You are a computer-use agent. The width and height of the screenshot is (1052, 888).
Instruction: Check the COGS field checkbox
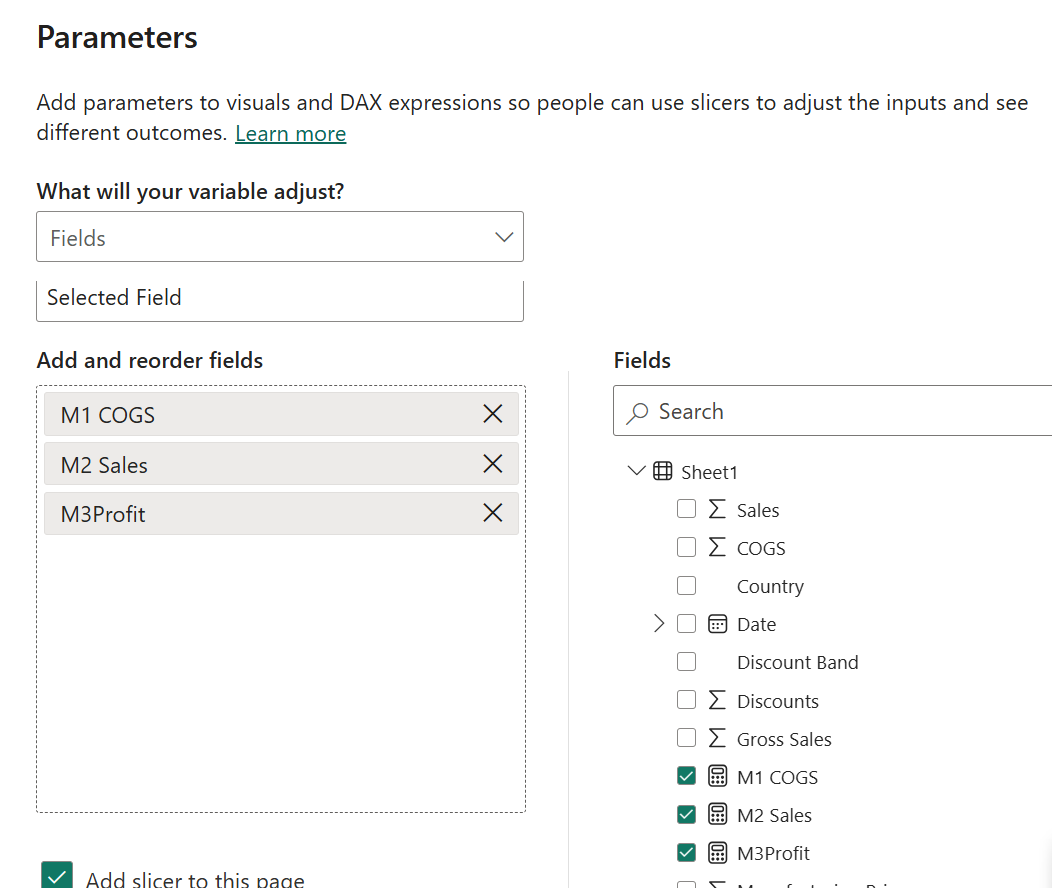[x=686, y=547]
